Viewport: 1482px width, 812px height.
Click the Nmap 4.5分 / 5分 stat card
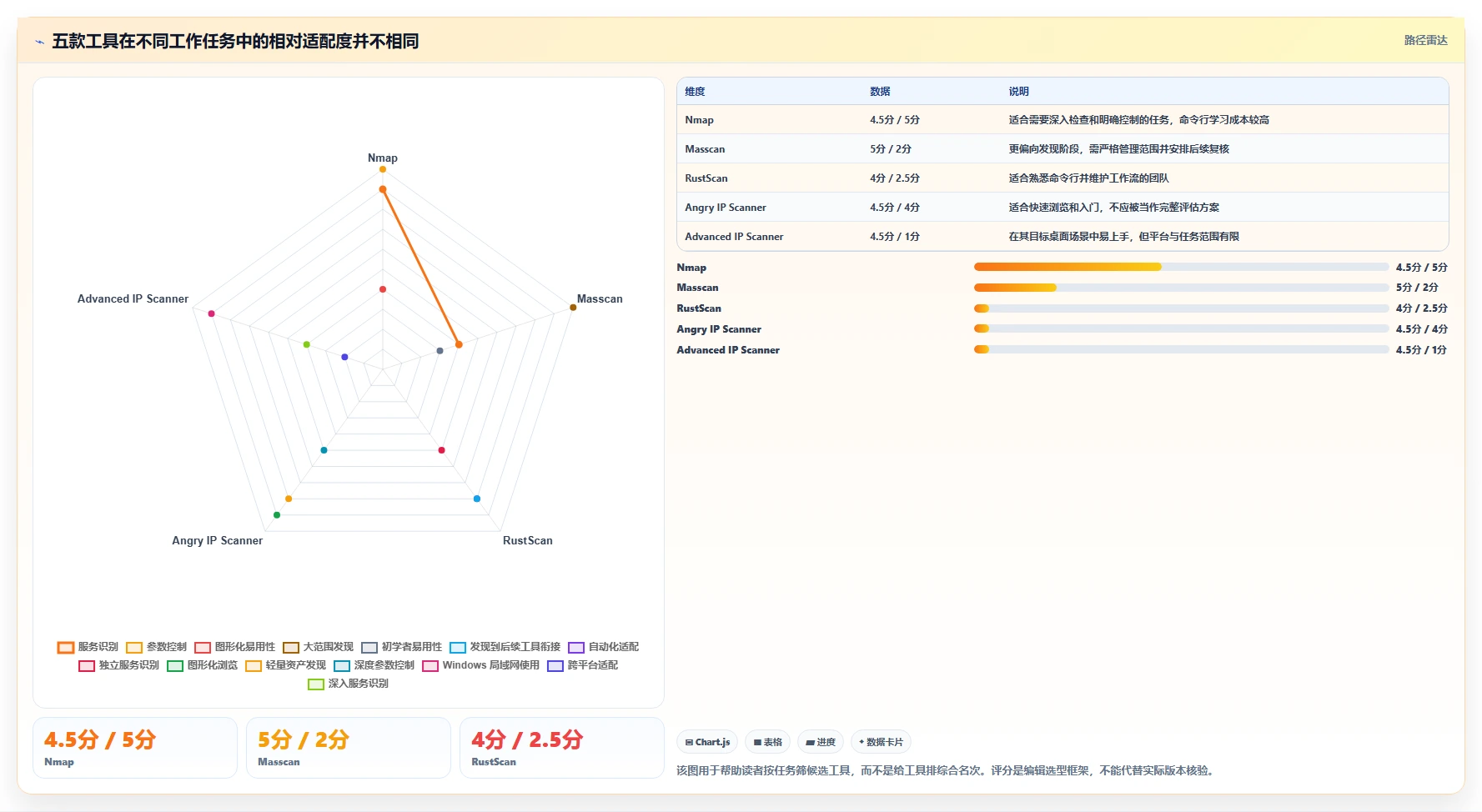(135, 748)
